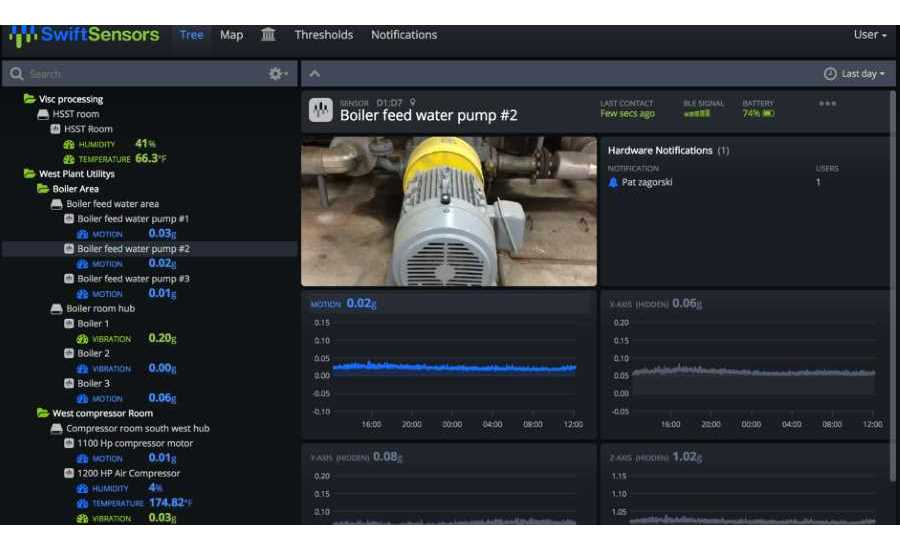Select Boiler feed water pump #3

(133, 279)
